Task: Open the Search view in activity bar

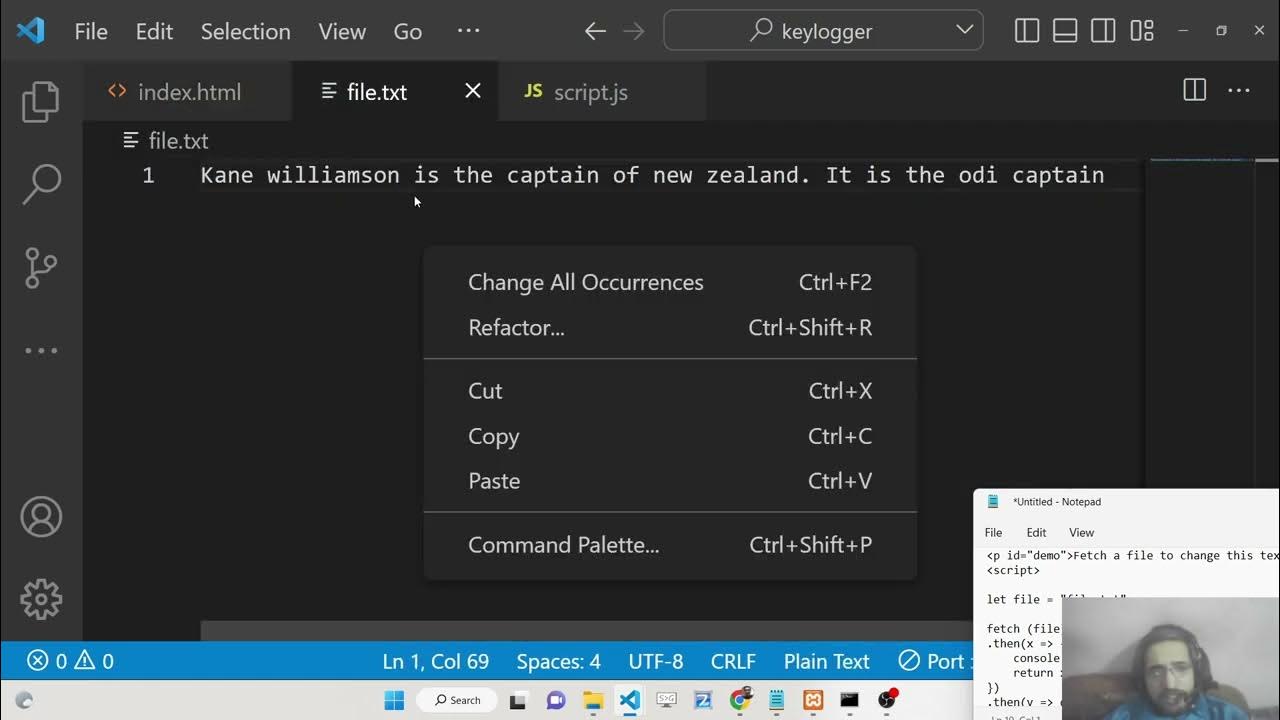Action: pos(41,185)
